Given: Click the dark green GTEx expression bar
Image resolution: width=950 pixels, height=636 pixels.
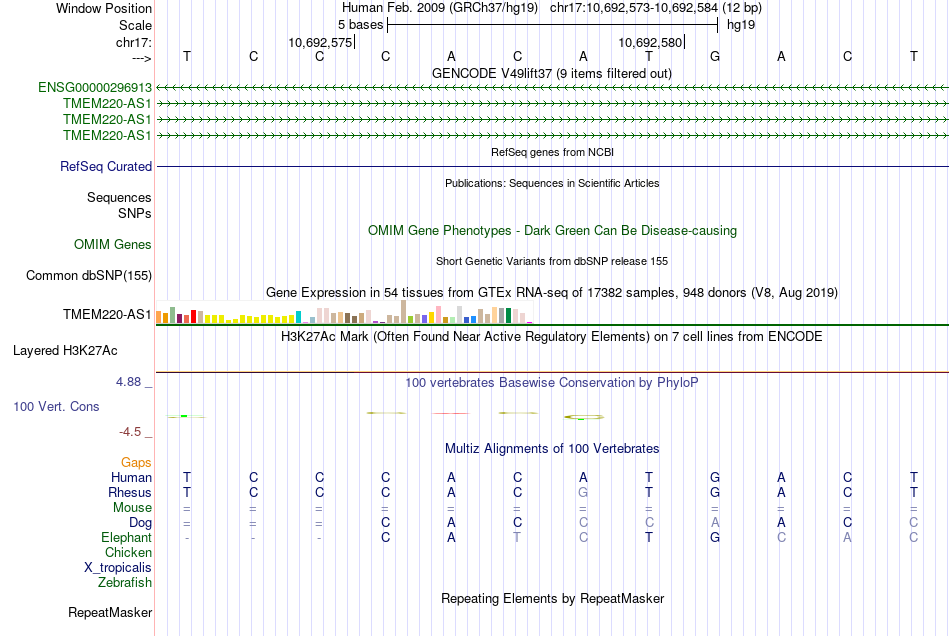Looking at the screenshot, I should [508, 316].
